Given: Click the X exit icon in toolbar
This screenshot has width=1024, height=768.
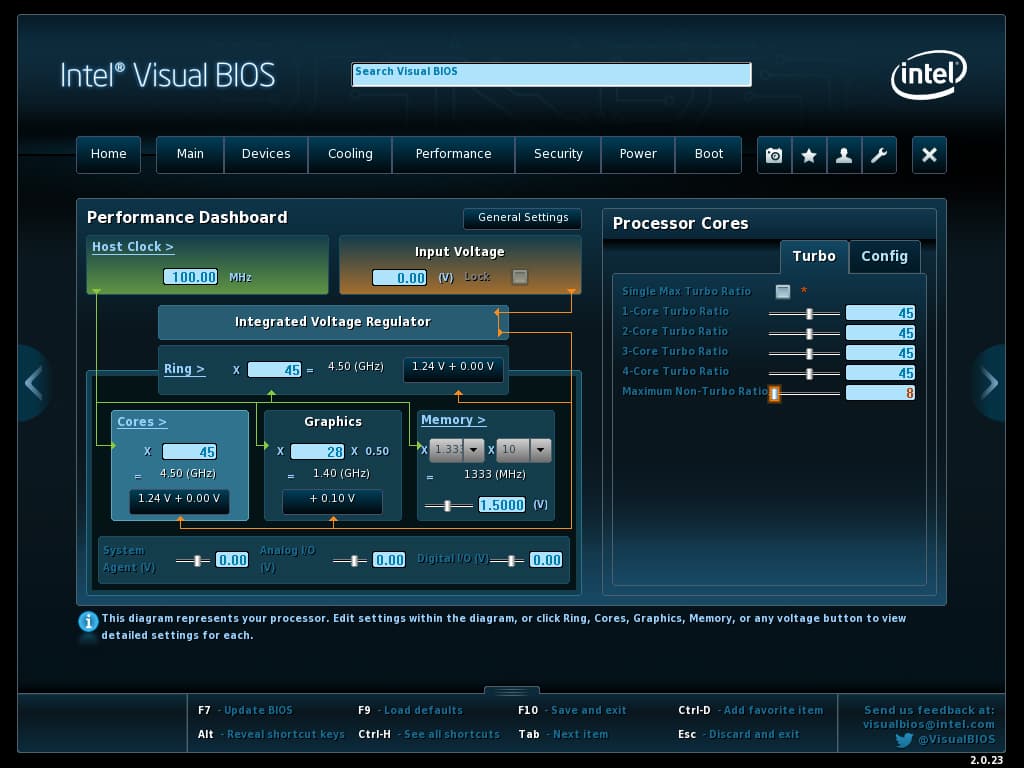Looking at the screenshot, I should point(929,155).
